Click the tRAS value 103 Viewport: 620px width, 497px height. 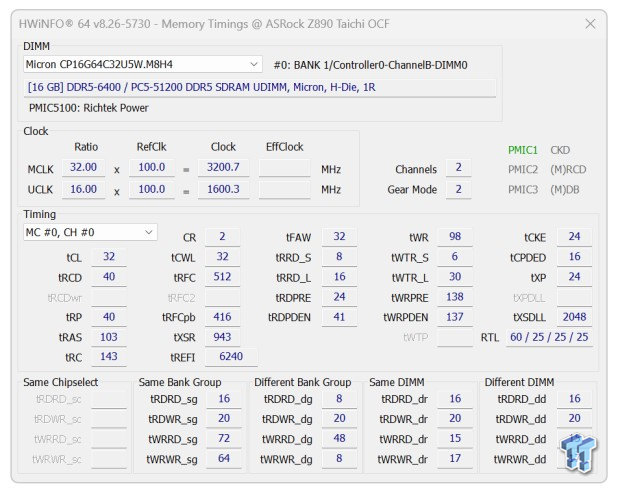pyautogui.click(x=109, y=337)
